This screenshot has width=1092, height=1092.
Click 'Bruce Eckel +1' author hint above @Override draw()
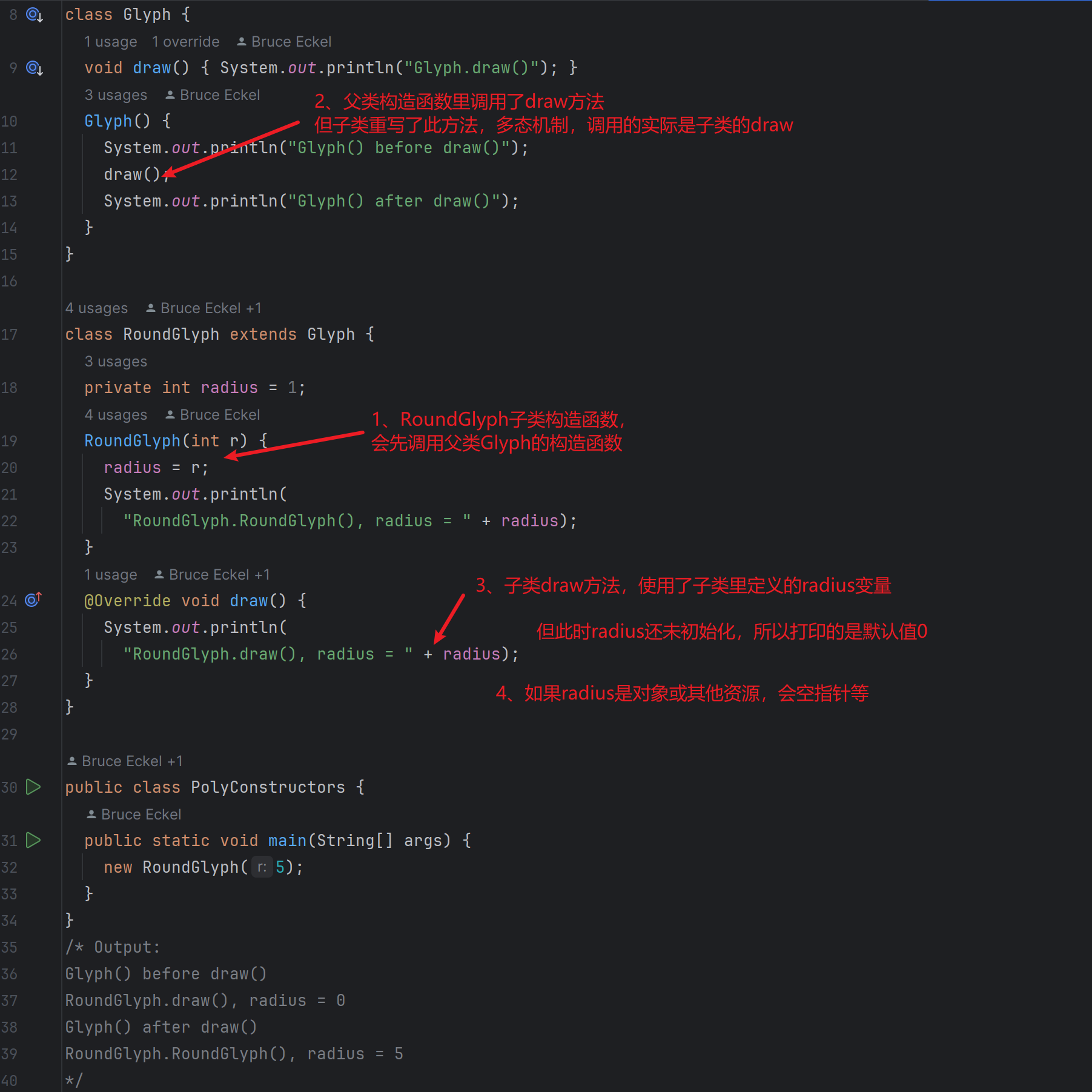pyautogui.click(x=212, y=575)
